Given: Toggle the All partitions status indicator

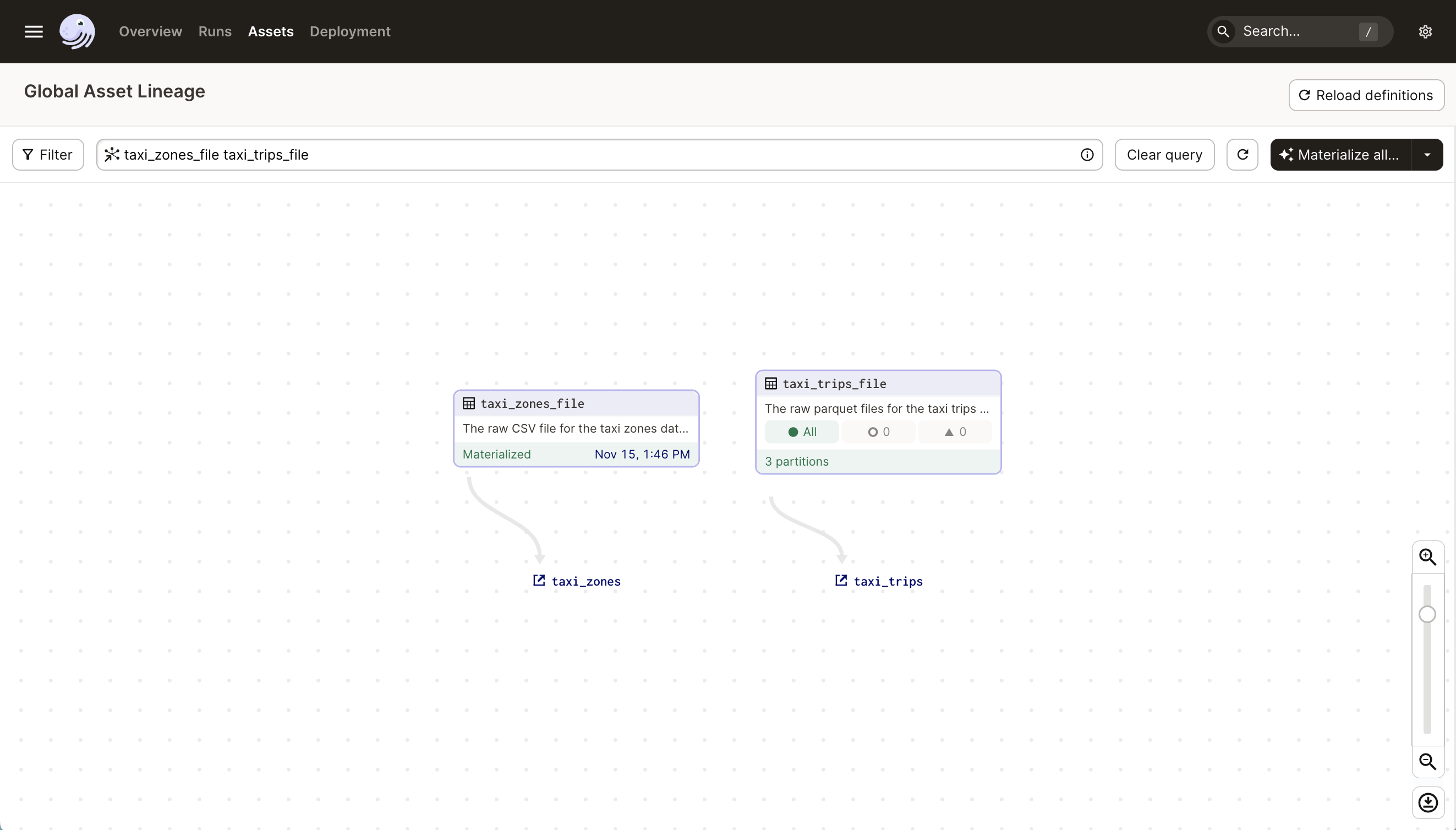Looking at the screenshot, I should click(x=802, y=432).
